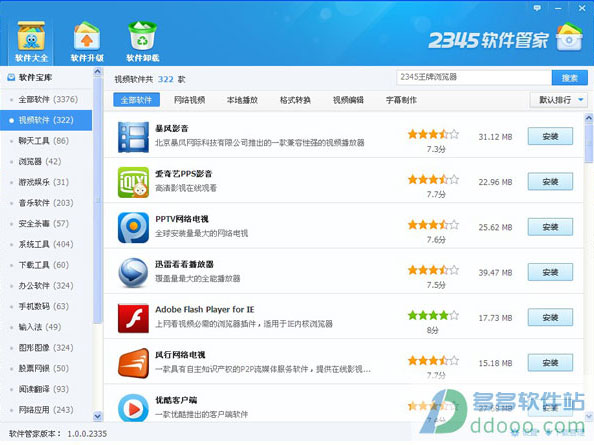
Task: Select the 全部软件 filter tab
Action: [x=136, y=100]
